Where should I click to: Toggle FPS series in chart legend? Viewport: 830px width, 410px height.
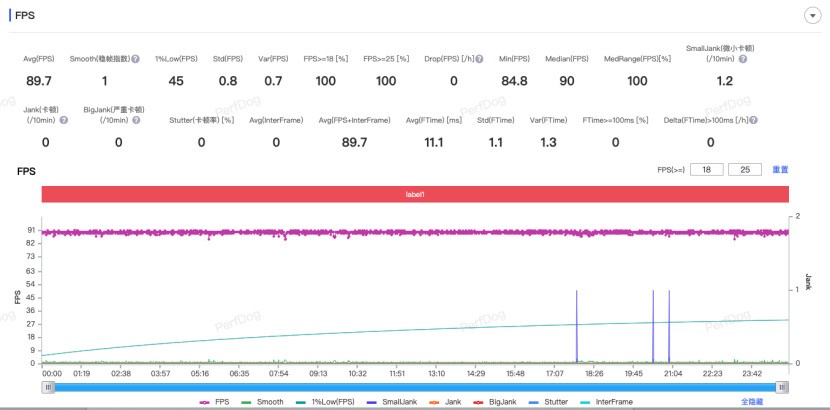pyautogui.click(x=214, y=400)
